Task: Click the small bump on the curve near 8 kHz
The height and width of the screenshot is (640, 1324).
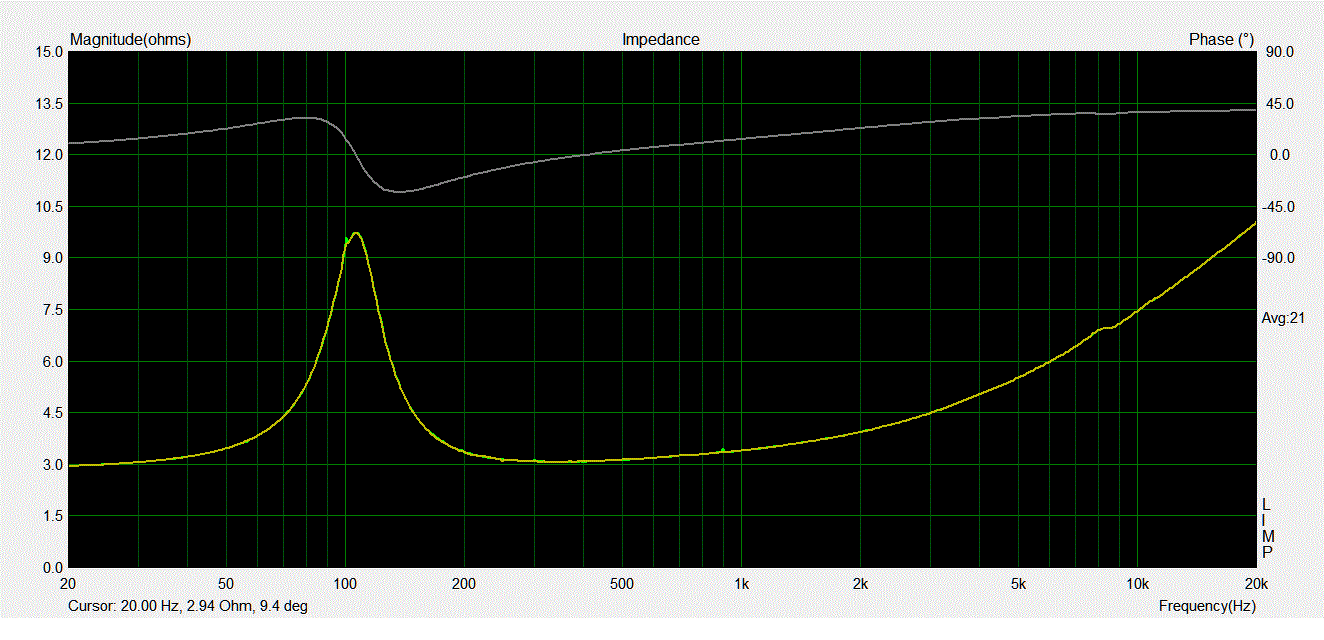Action: click(x=1105, y=327)
